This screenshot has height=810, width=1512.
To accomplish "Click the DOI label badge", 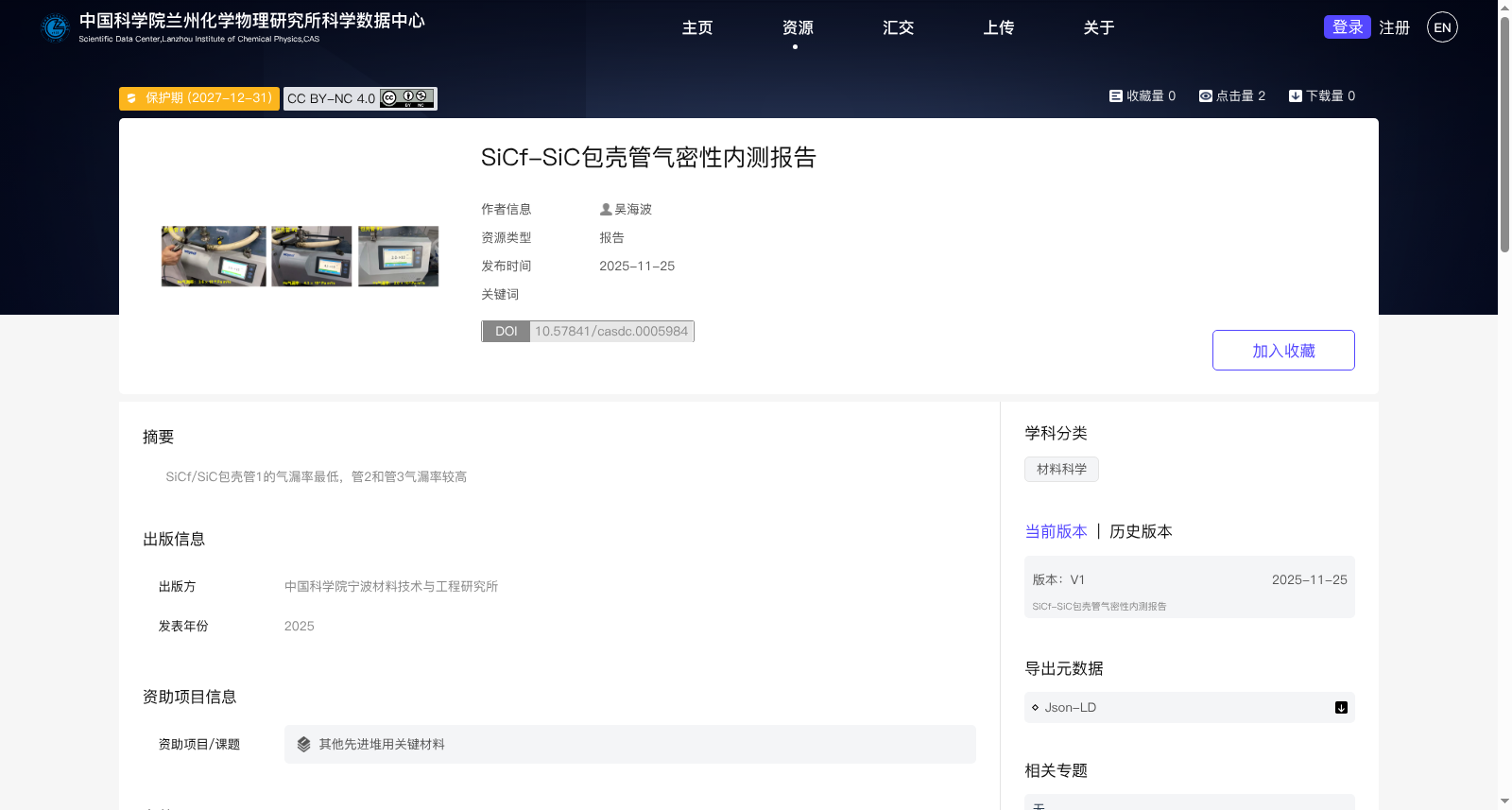I will [x=507, y=331].
